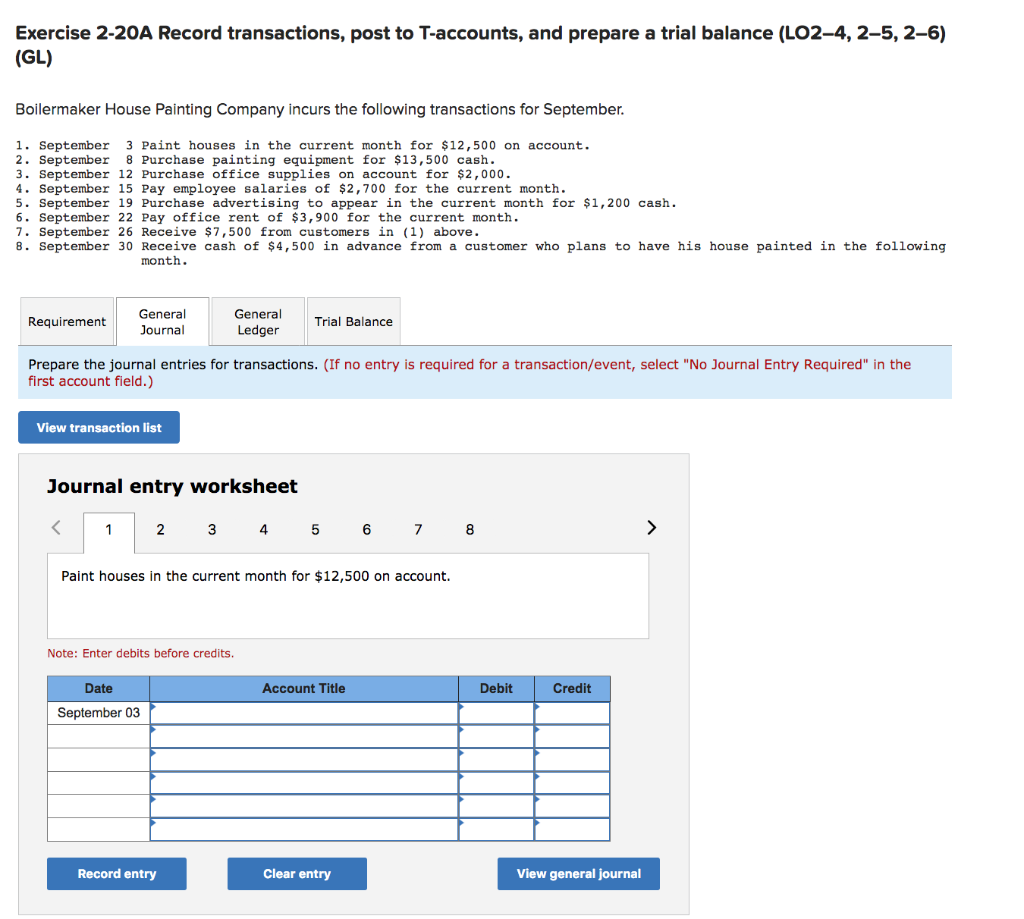Switch to the Trial Balance tab
The width and height of the screenshot is (1024, 919).
point(355,321)
